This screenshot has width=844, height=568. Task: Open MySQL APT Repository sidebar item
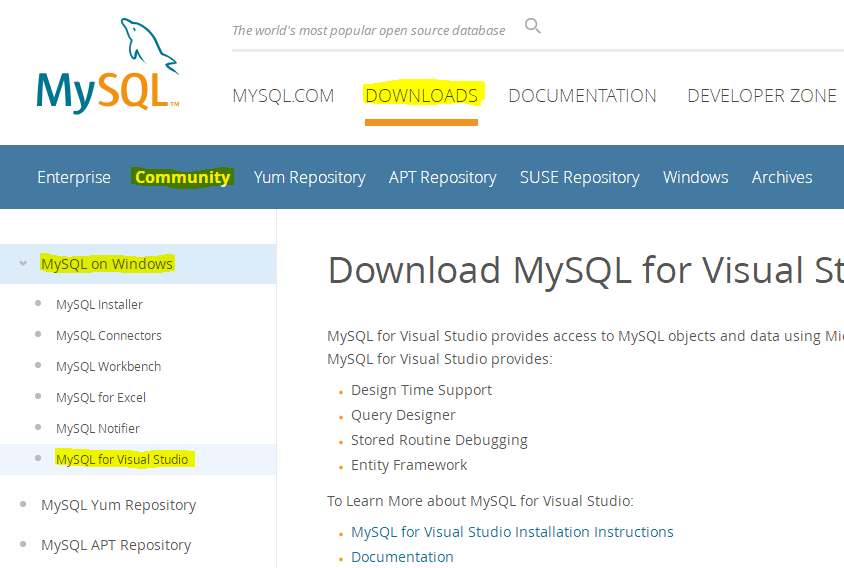click(116, 545)
